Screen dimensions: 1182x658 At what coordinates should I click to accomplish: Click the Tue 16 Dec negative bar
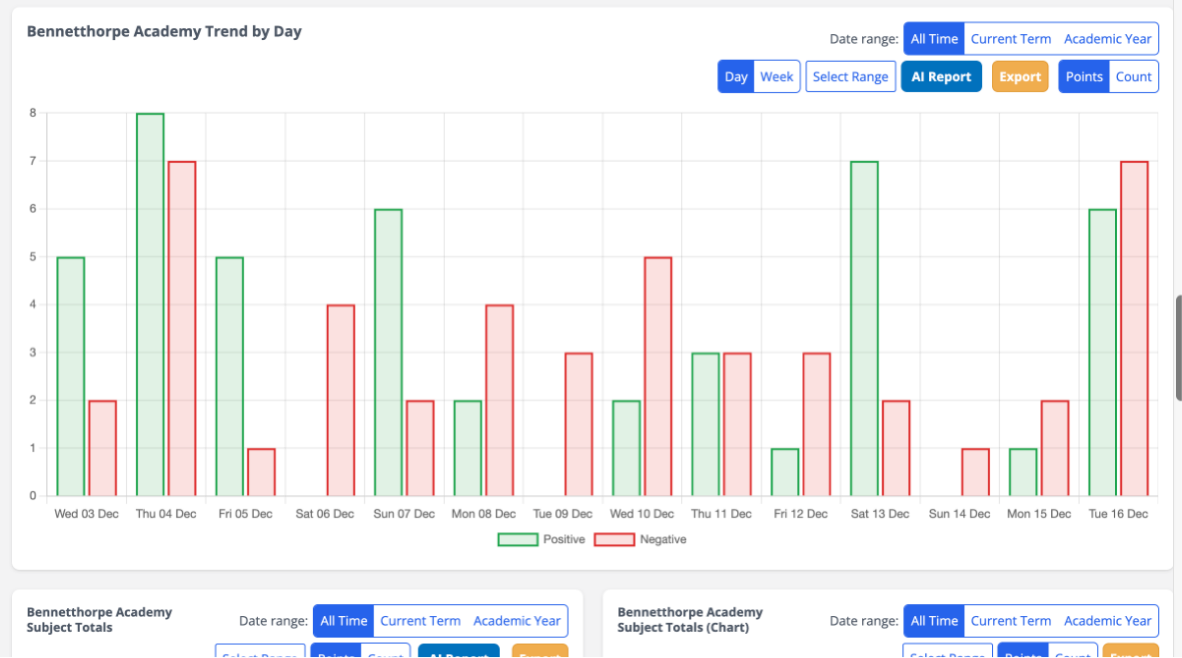coord(1134,329)
